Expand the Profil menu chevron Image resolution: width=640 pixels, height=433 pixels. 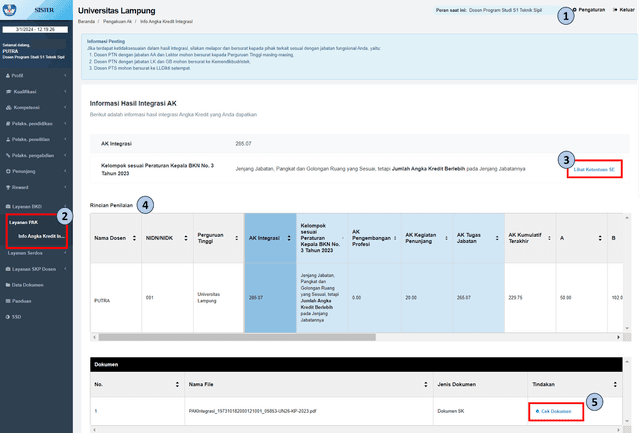(x=65, y=75)
